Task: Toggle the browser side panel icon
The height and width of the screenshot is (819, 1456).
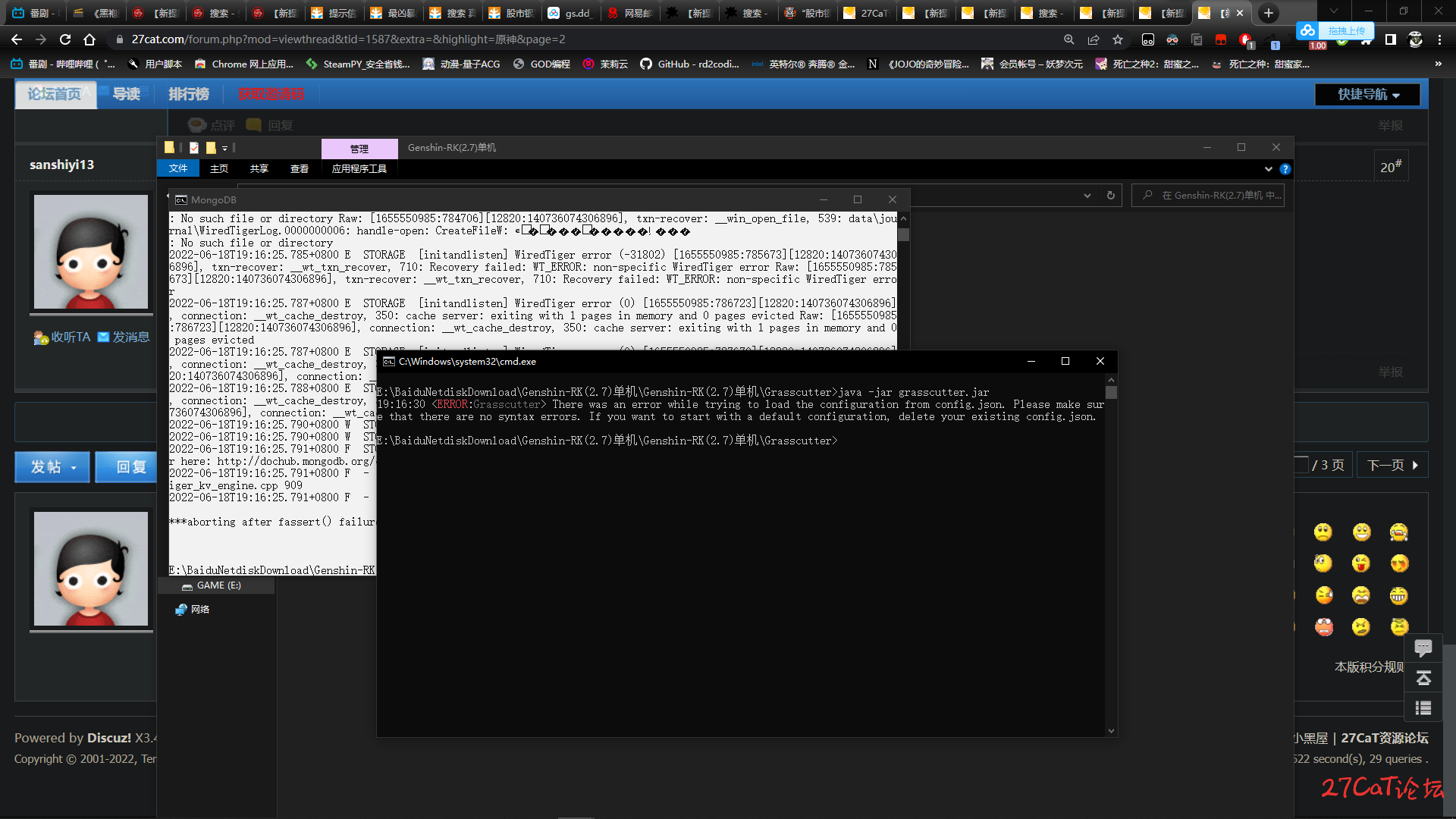Action: pyautogui.click(x=1391, y=39)
